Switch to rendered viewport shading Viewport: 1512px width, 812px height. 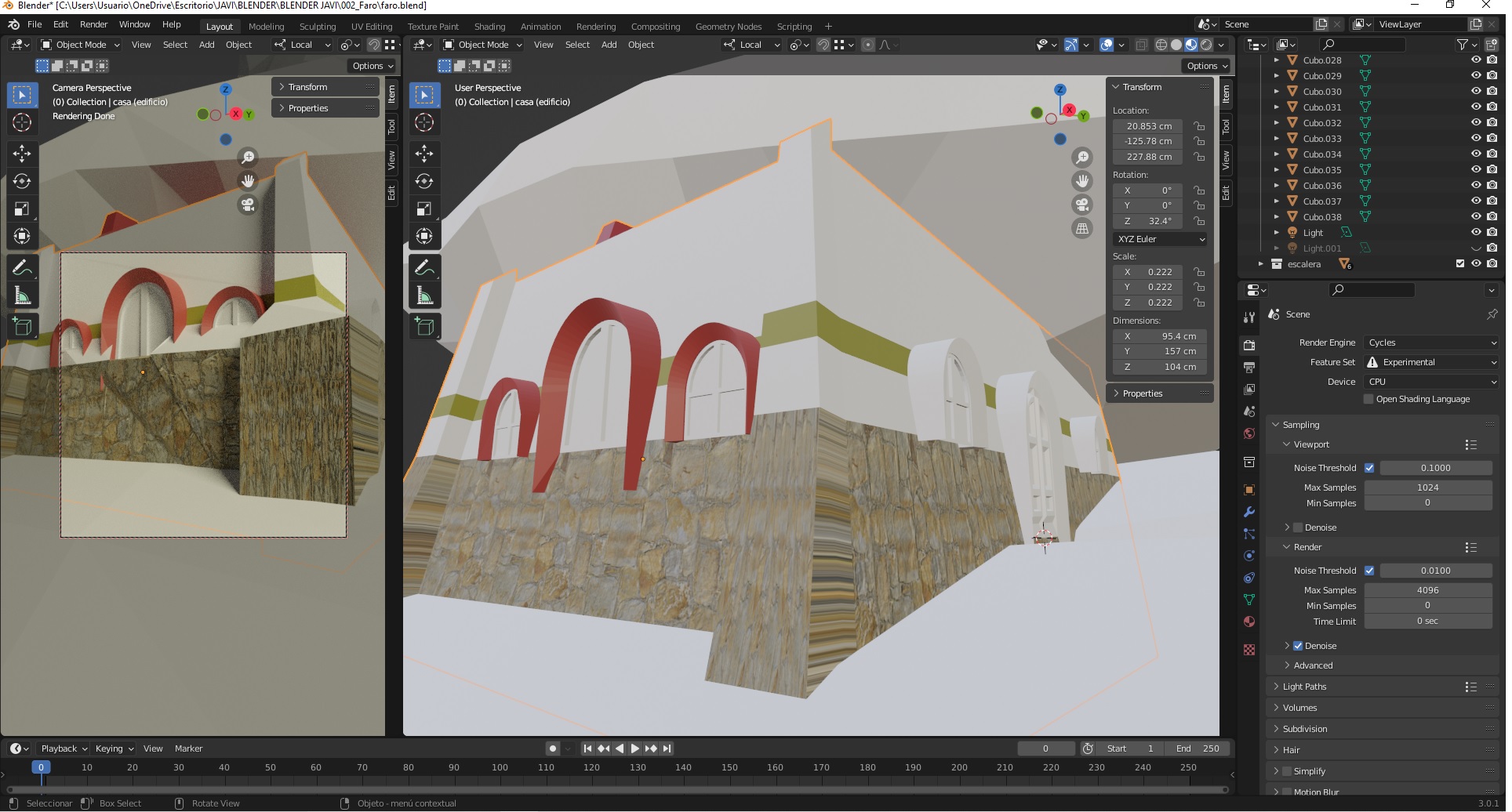point(1206,45)
